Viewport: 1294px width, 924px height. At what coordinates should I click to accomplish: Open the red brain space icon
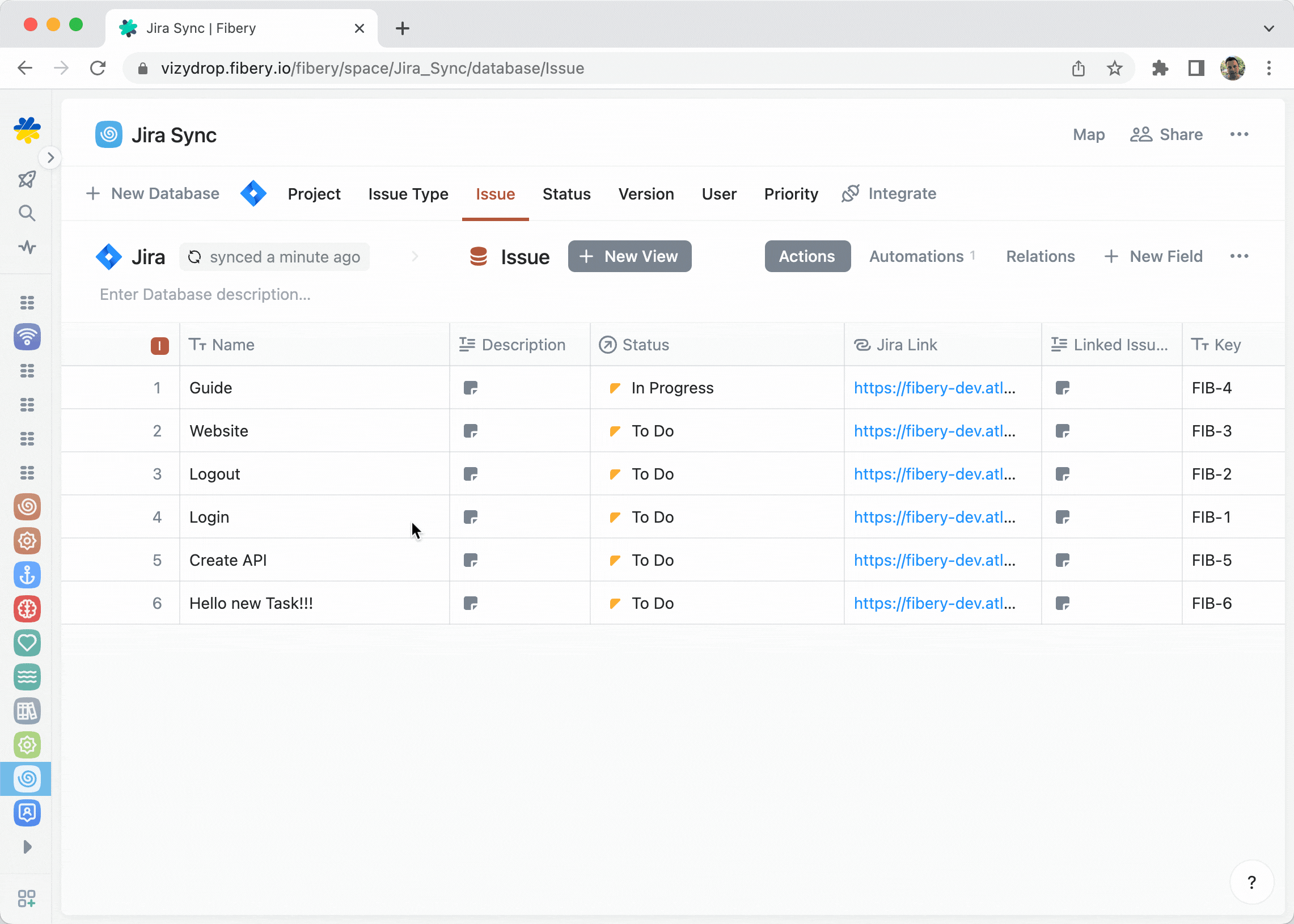click(x=27, y=609)
